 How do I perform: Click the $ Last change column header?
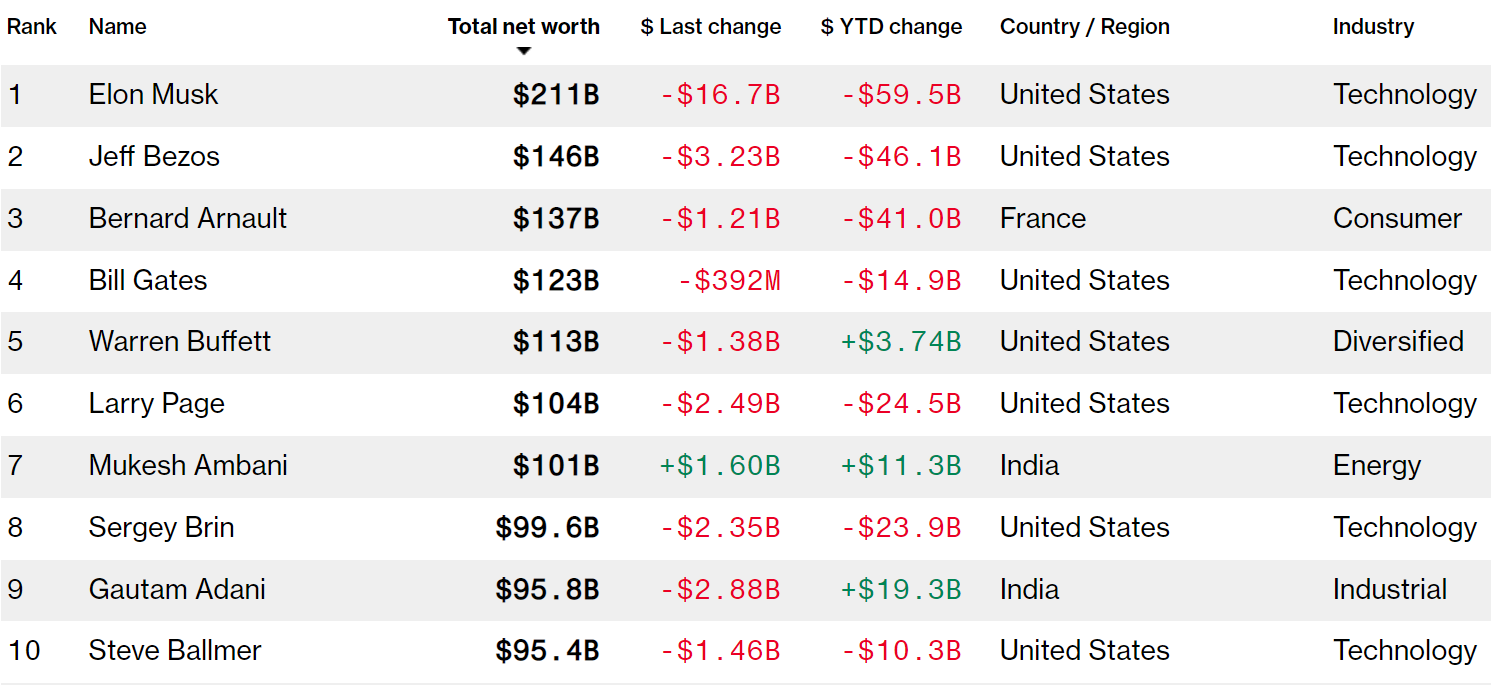[710, 27]
